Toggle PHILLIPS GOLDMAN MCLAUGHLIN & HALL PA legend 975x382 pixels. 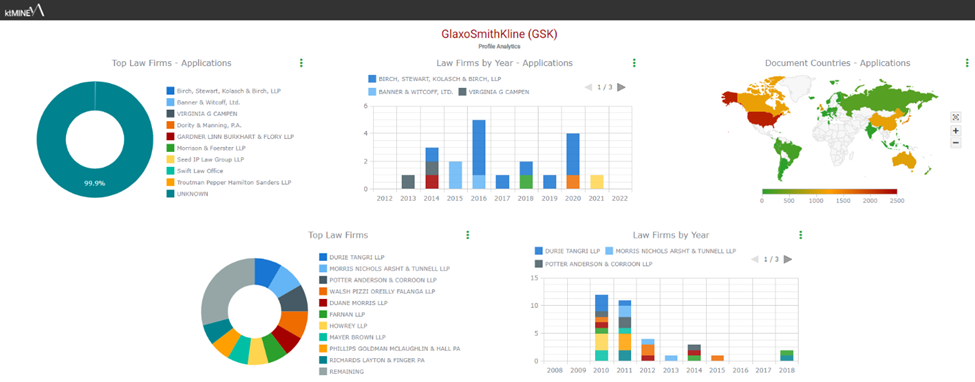pyautogui.click(x=390, y=348)
